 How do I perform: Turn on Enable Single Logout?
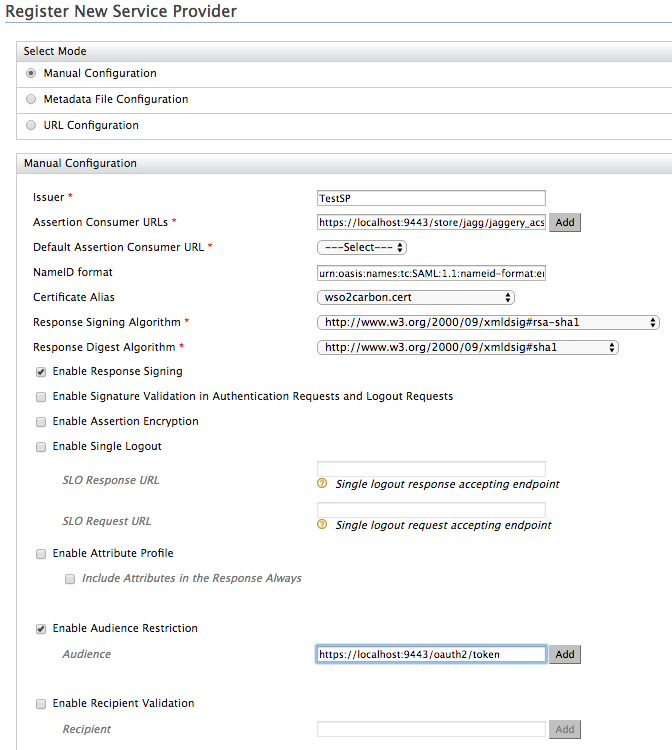[x=41, y=446]
